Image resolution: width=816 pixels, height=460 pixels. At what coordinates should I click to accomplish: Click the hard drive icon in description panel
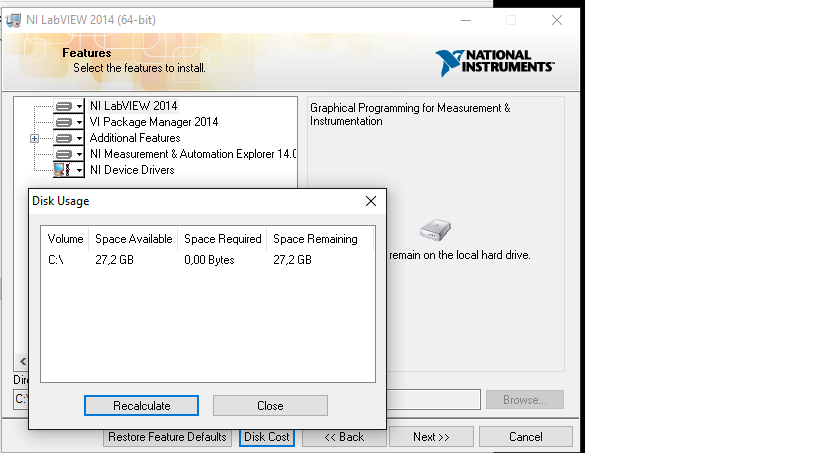(435, 229)
